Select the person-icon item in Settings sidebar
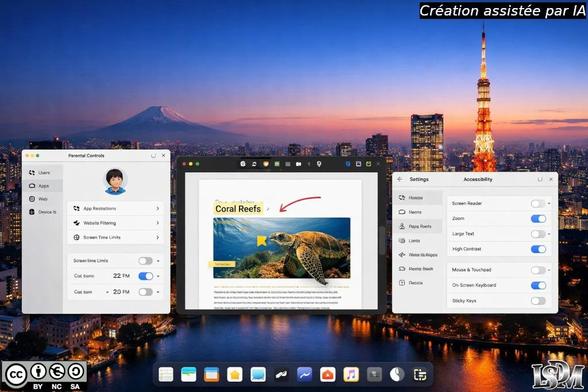The width and height of the screenshot is (588, 392). [418, 226]
